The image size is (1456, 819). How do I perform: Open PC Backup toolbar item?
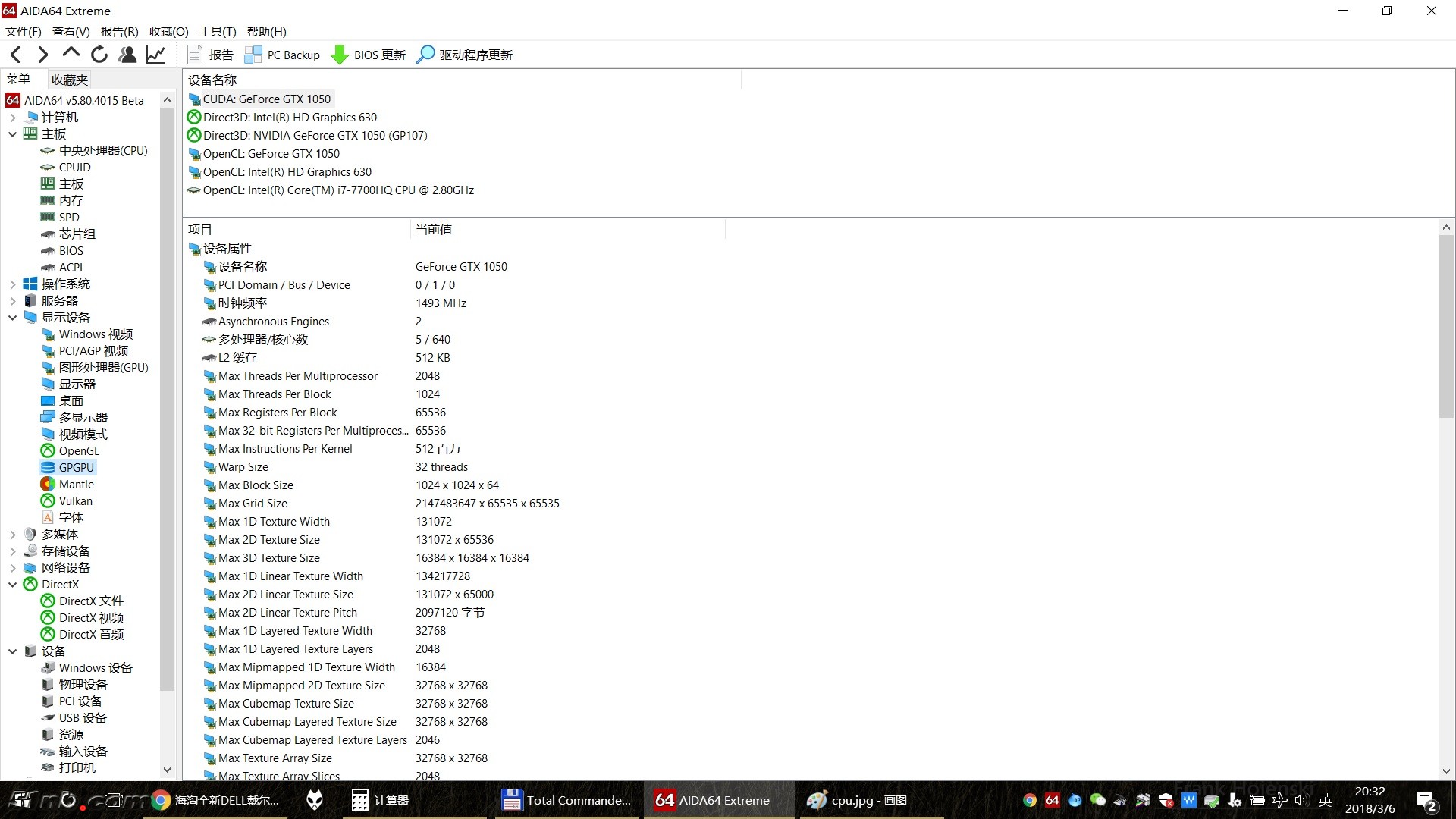[x=282, y=55]
